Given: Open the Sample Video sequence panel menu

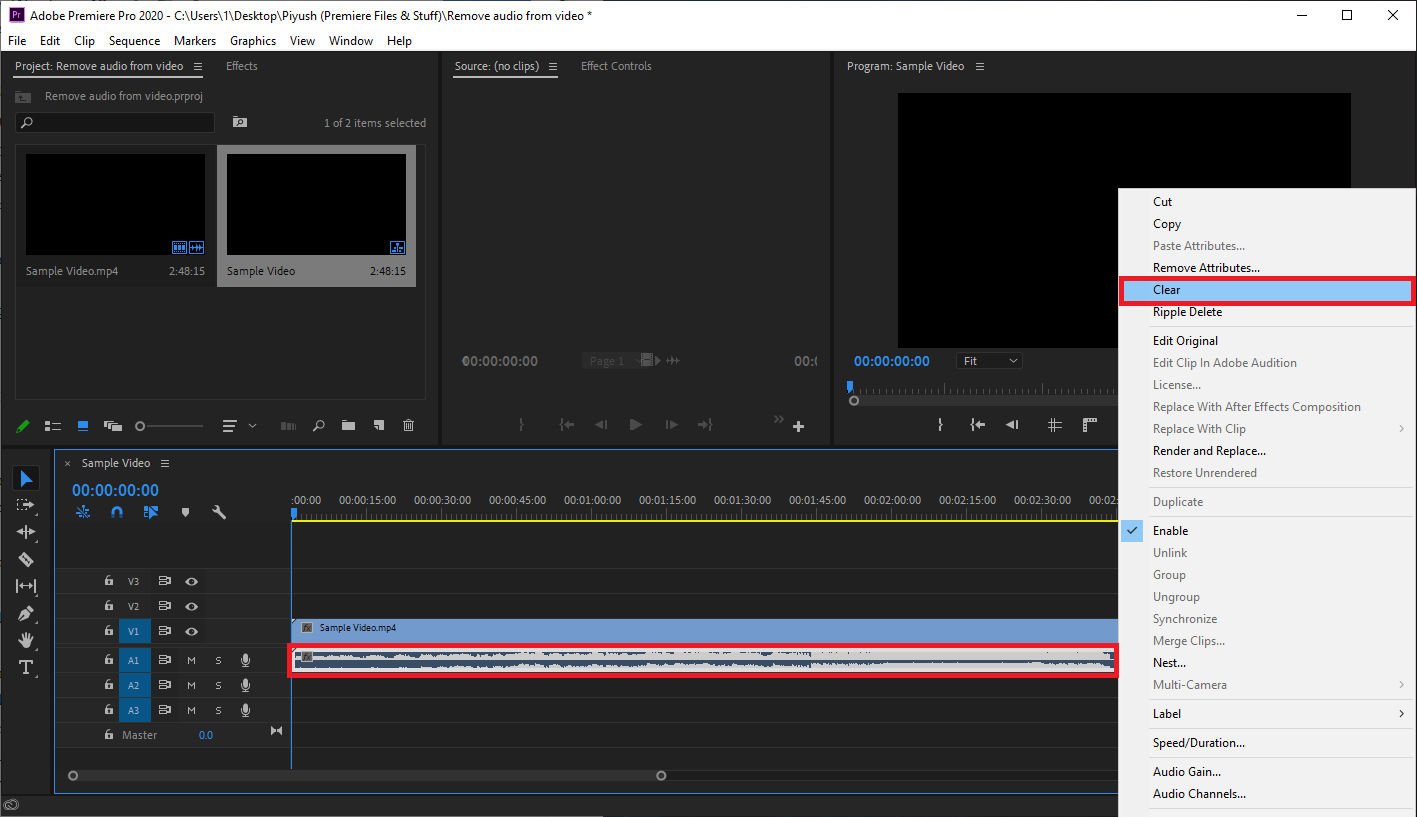Looking at the screenshot, I should 165,463.
